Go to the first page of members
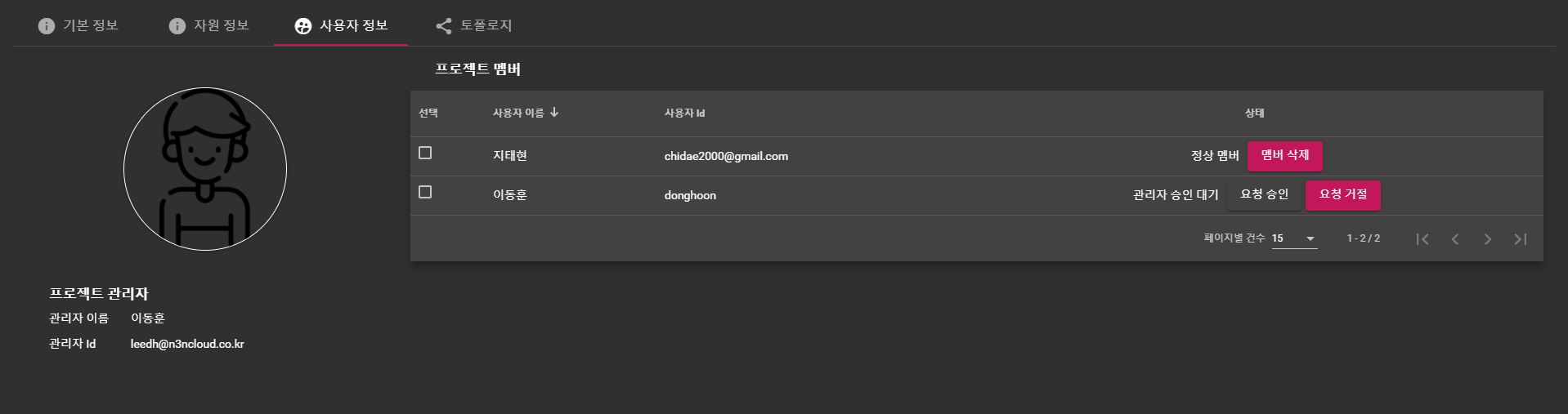The height and width of the screenshot is (414, 1568). click(1422, 239)
